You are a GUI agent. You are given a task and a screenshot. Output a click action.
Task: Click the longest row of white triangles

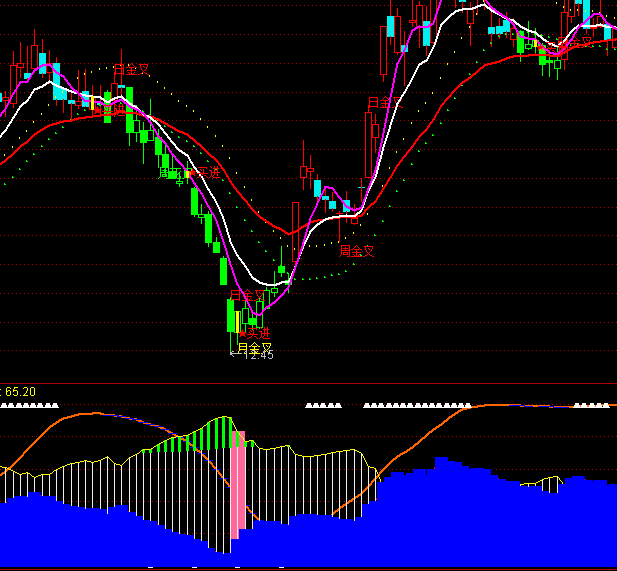tap(417, 406)
